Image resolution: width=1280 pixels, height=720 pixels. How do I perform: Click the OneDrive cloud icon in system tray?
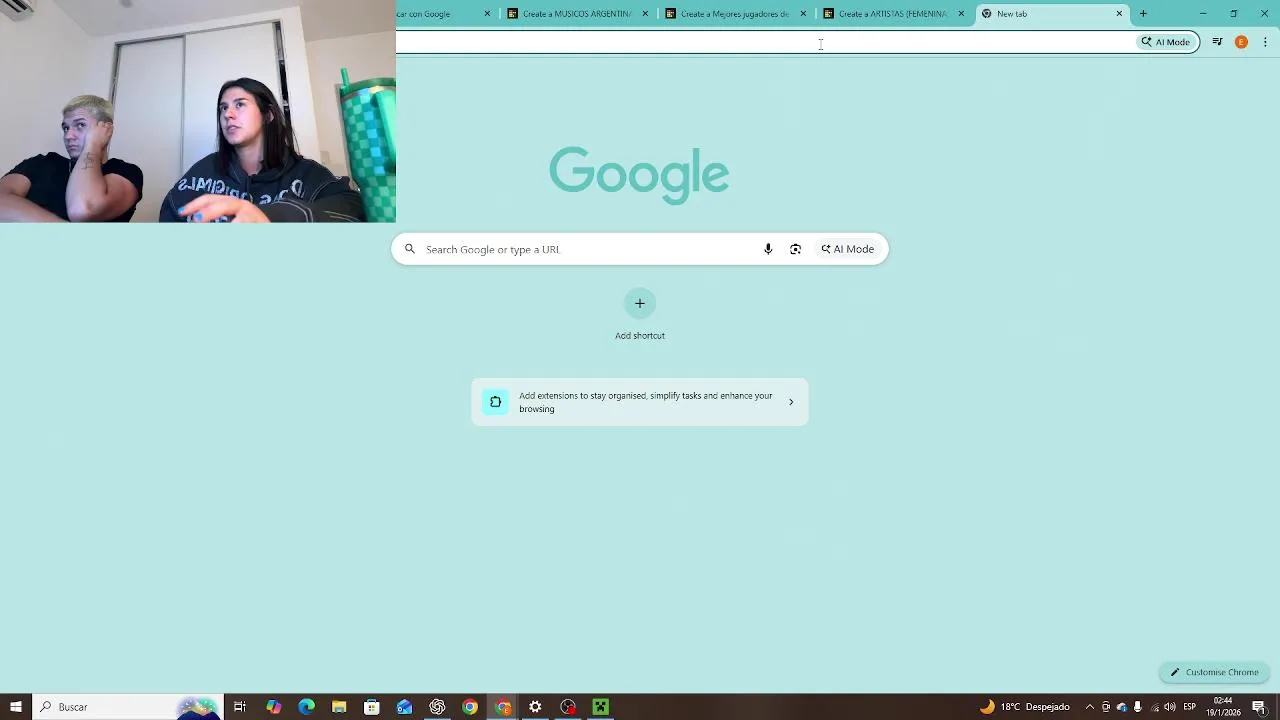pyautogui.click(x=1121, y=707)
